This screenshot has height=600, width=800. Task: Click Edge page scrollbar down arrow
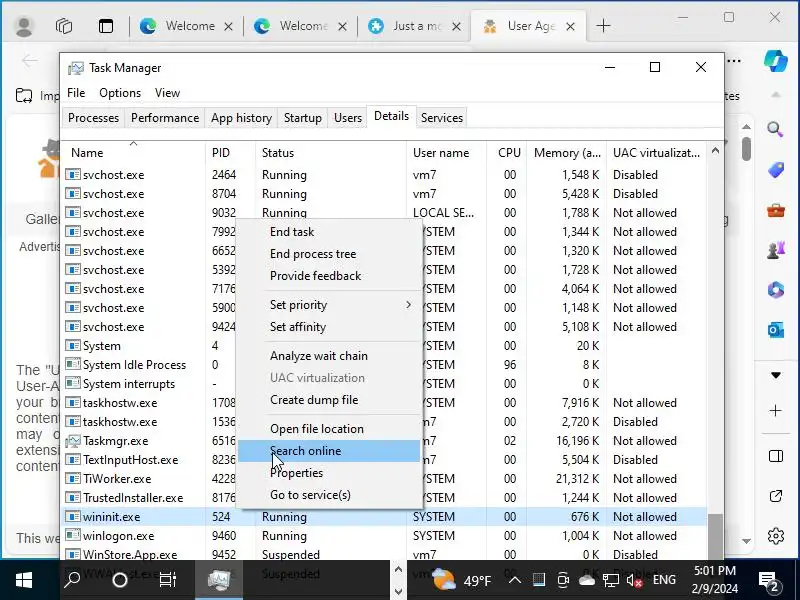point(746,541)
